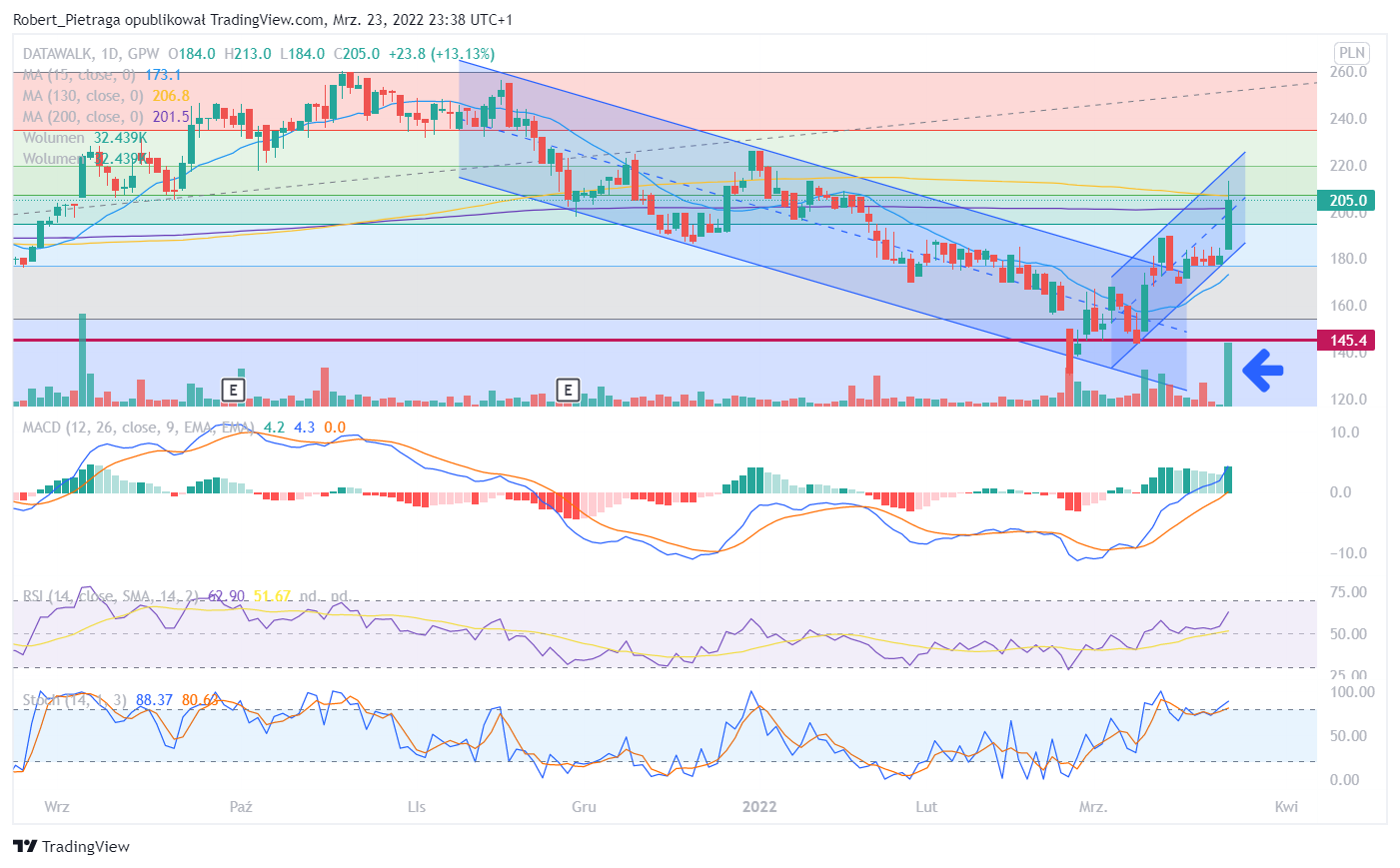
Task: Click the MA 130 value 206.8
Action: pyautogui.click(x=171, y=96)
